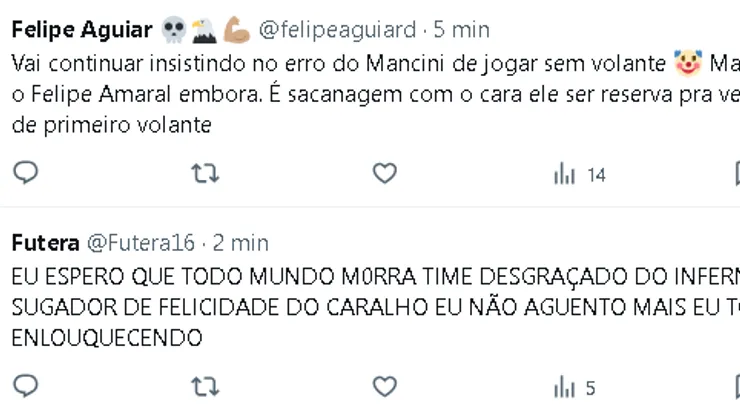View analytics showing 14 views

coord(580,175)
